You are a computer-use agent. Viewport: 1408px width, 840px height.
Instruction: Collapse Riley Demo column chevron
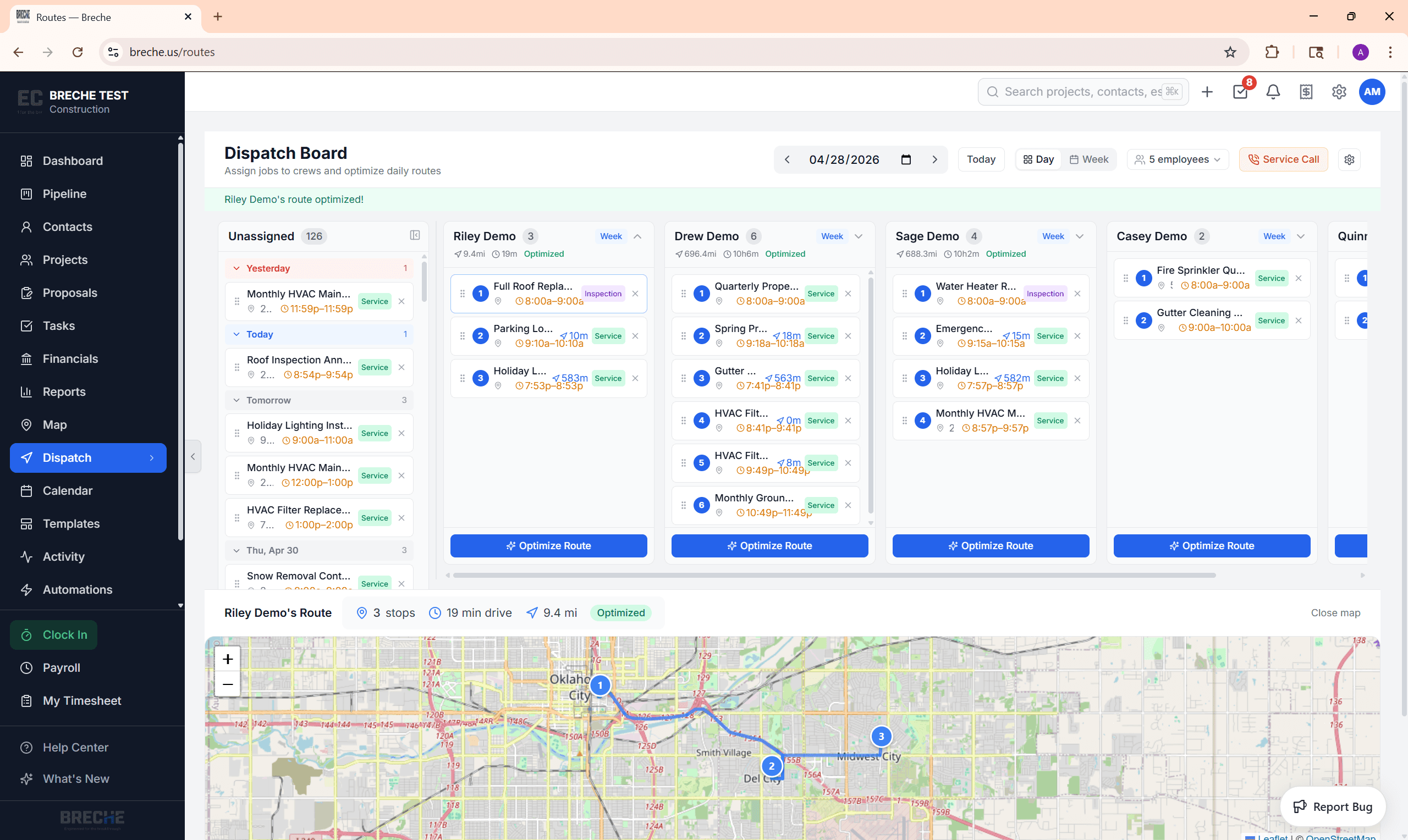tap(637, 236)
